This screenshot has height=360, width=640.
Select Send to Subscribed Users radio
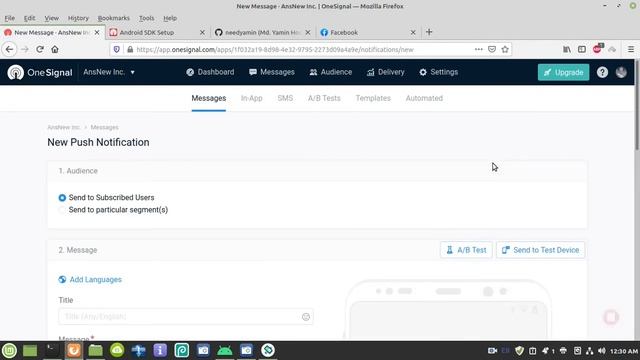tap(62, 198)
